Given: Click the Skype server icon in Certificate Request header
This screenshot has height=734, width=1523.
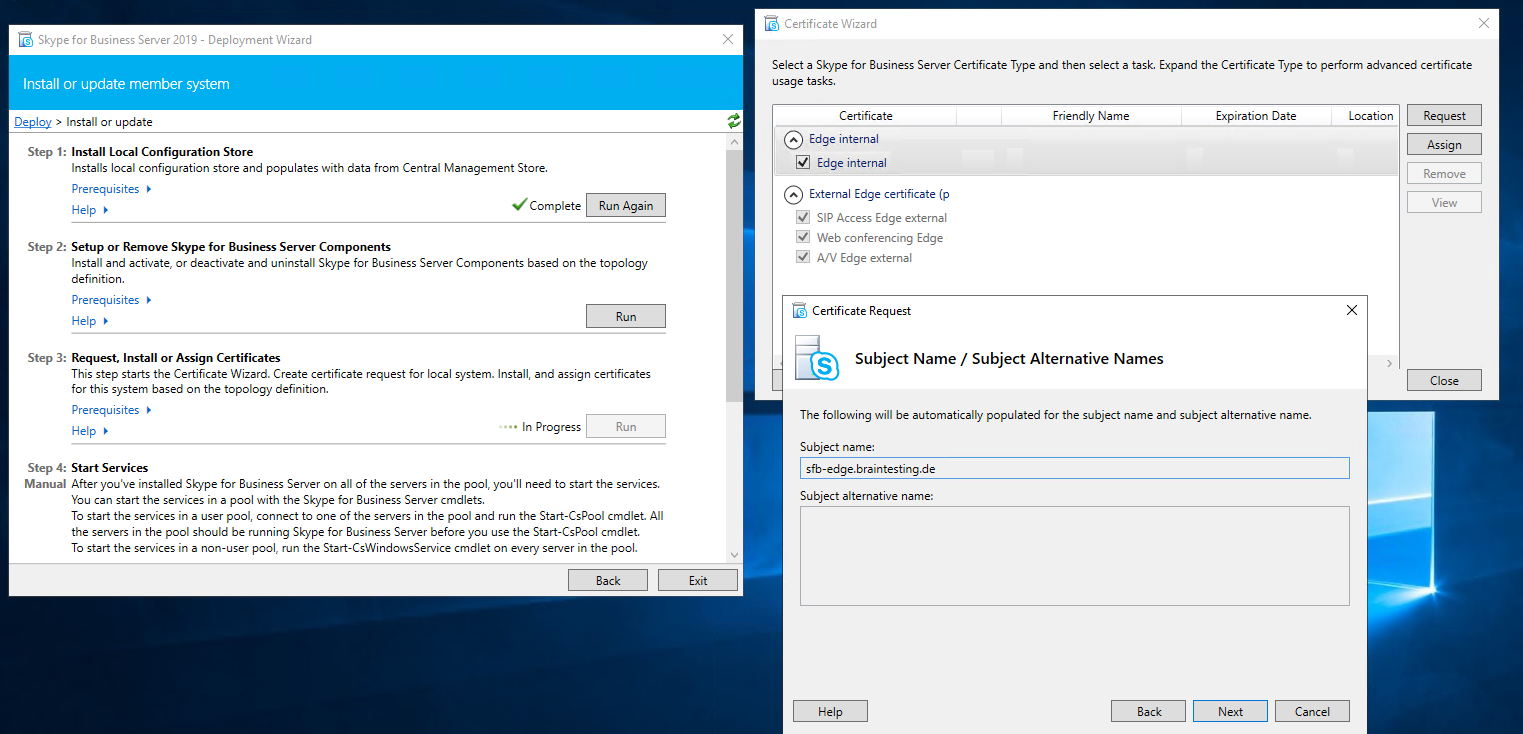Looking at the screenshot, I should click(x=817, y=359).
